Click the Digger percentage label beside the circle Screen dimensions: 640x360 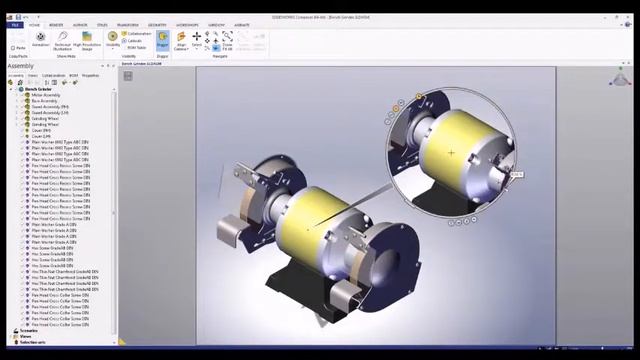click(x=516, y=175)
